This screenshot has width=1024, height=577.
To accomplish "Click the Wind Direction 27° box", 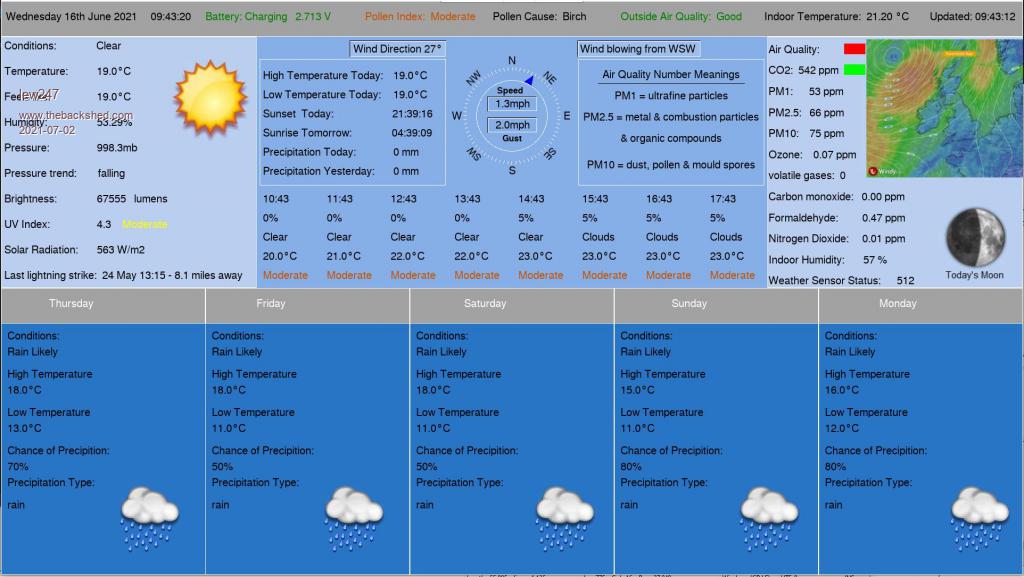I will coord(398,49).
